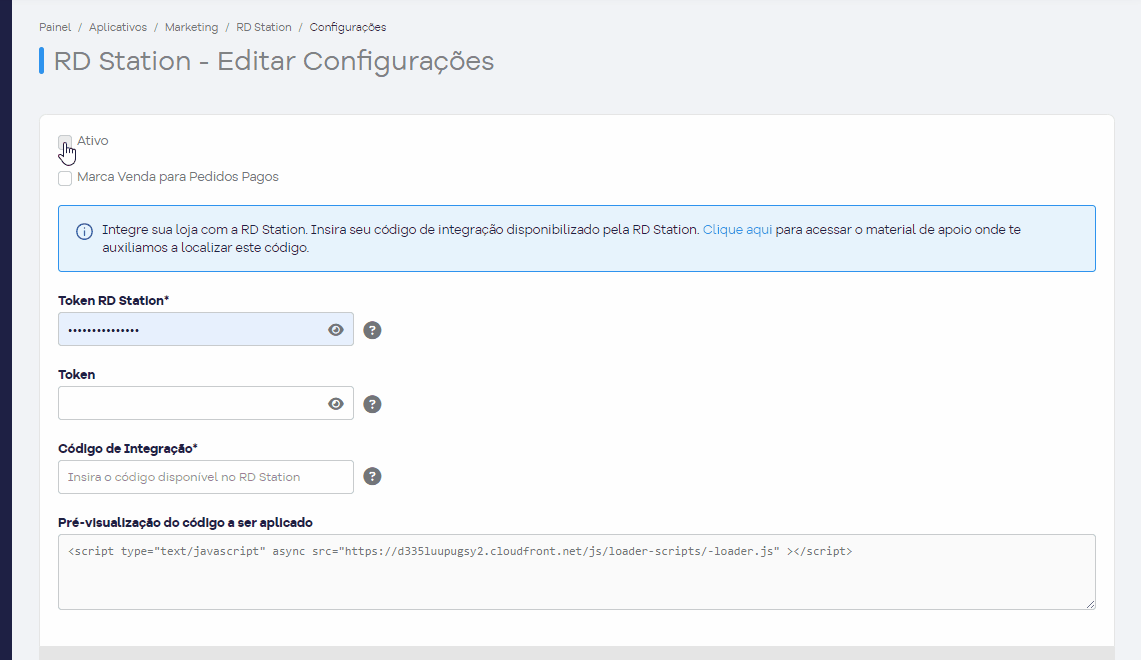Click the Token RD Station* field label
This screenshot has width=1141, height=660.
(114, 301)
